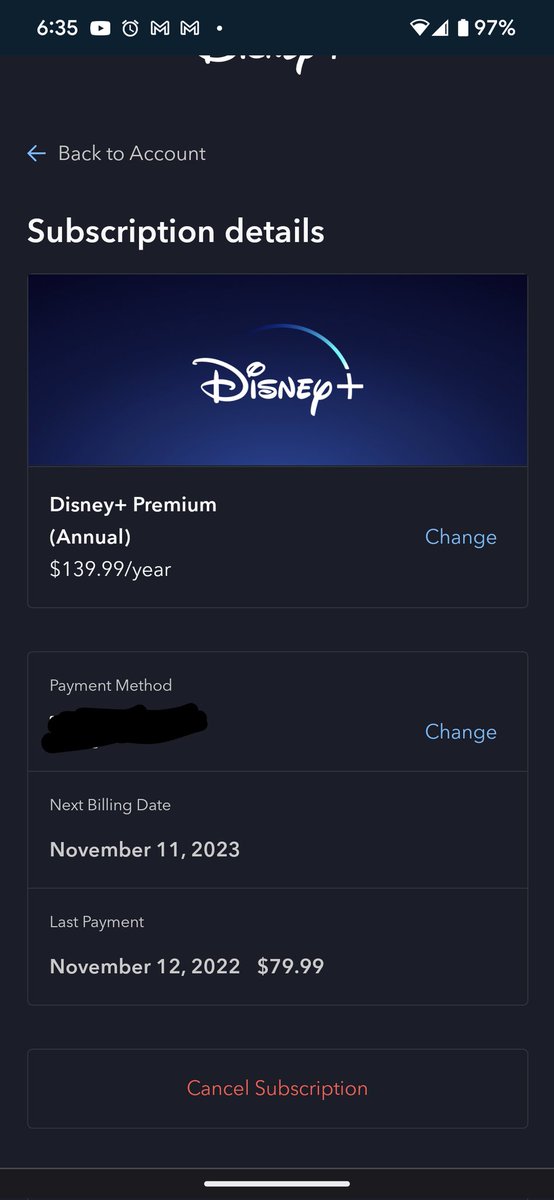The height and width of the screenshot is (1200, 554).
Task: Tap the alarm clock icon in status bar
Action: (x=130, y=28)
